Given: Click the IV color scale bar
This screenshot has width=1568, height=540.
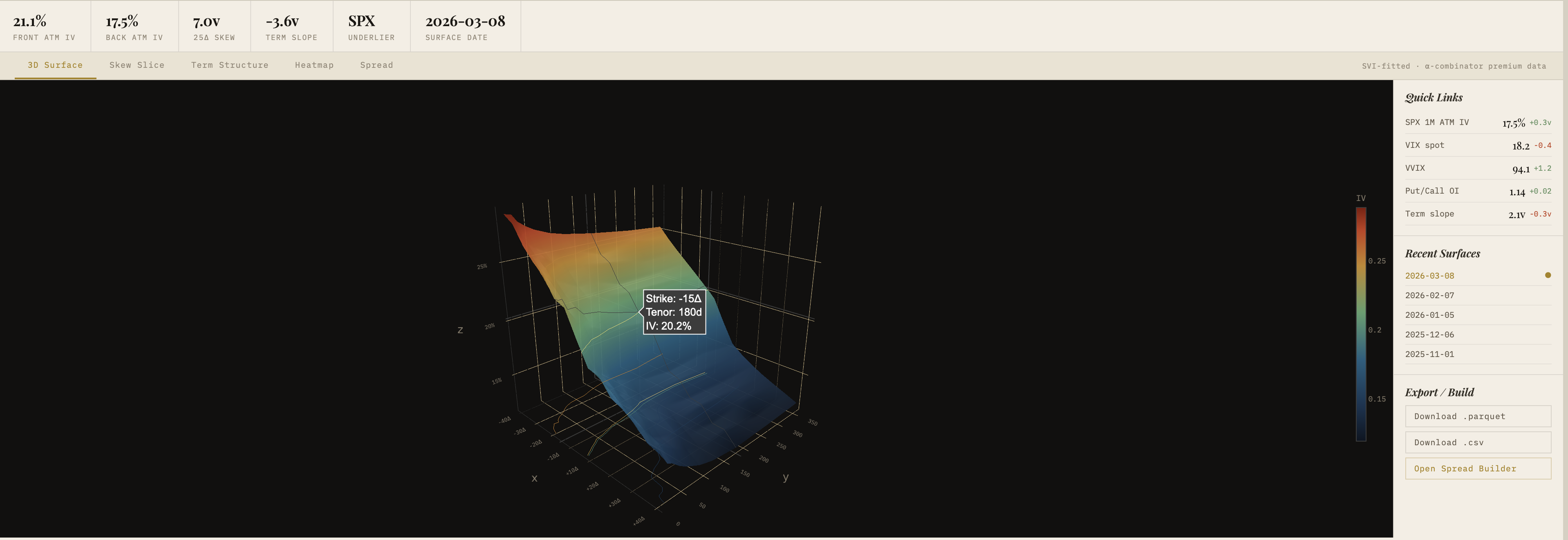Looking at the screenshot, I should pos(1360,324).
